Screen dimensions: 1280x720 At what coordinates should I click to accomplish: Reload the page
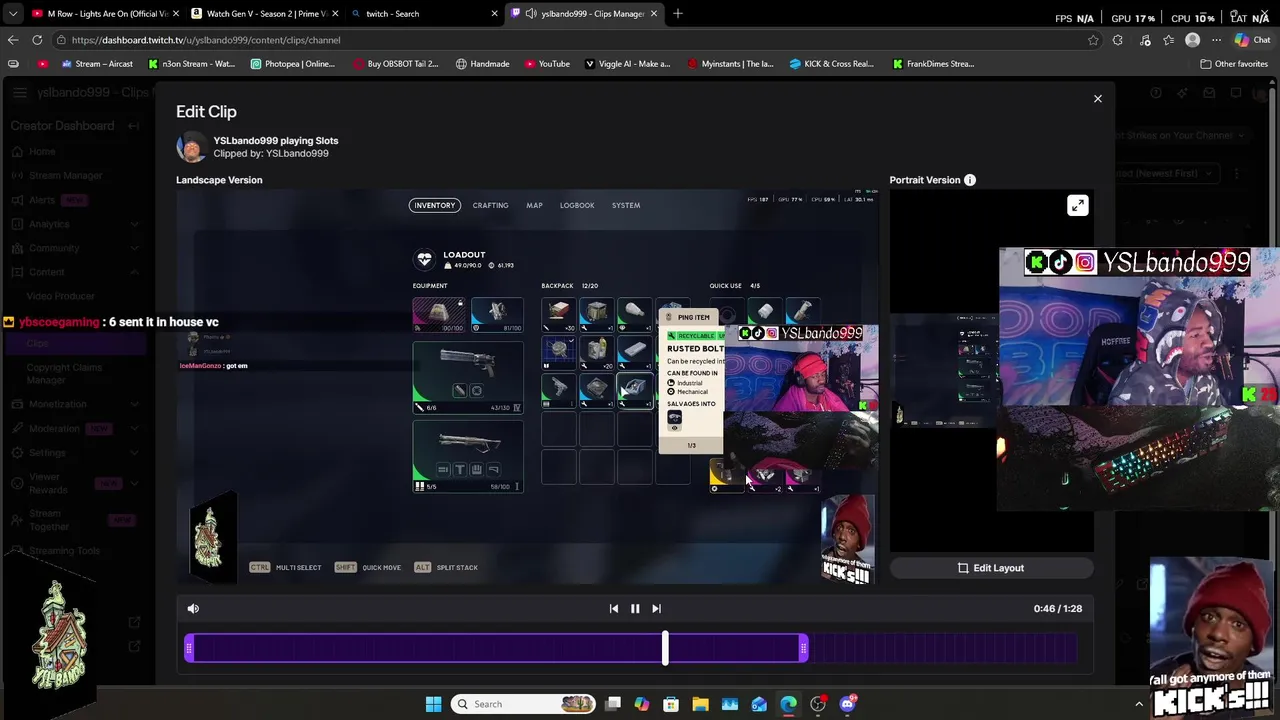[37, 40]
